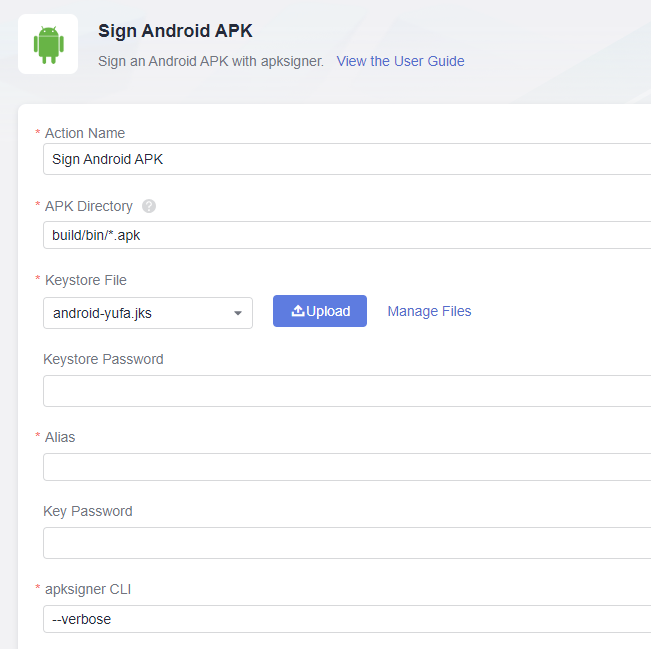Image resolution: width=651 pixels, height=649 pixels.
Task: Click the green Android robot icon
Action: (48, 44)
